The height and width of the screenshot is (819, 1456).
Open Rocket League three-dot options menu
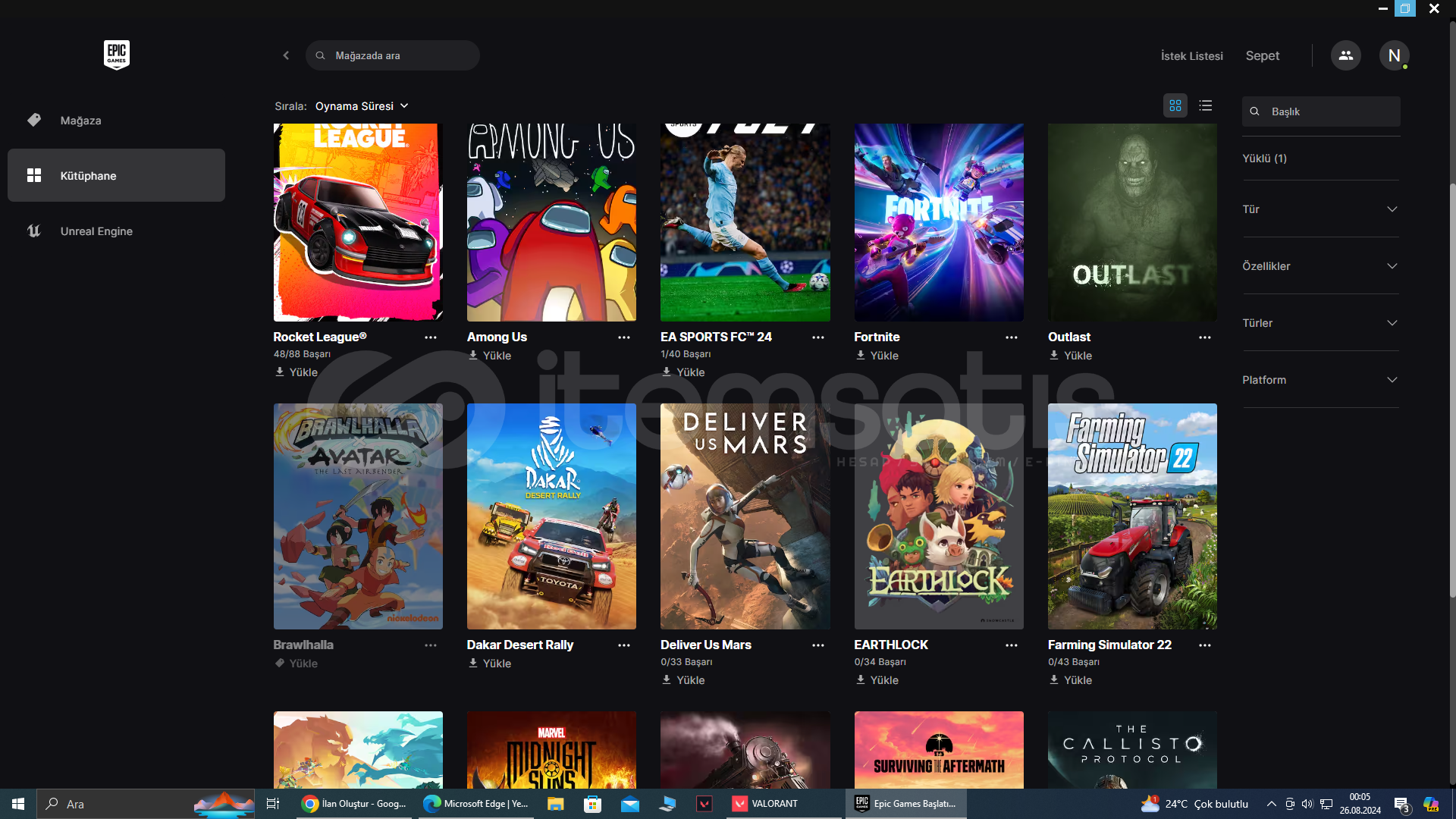[430, 337]
